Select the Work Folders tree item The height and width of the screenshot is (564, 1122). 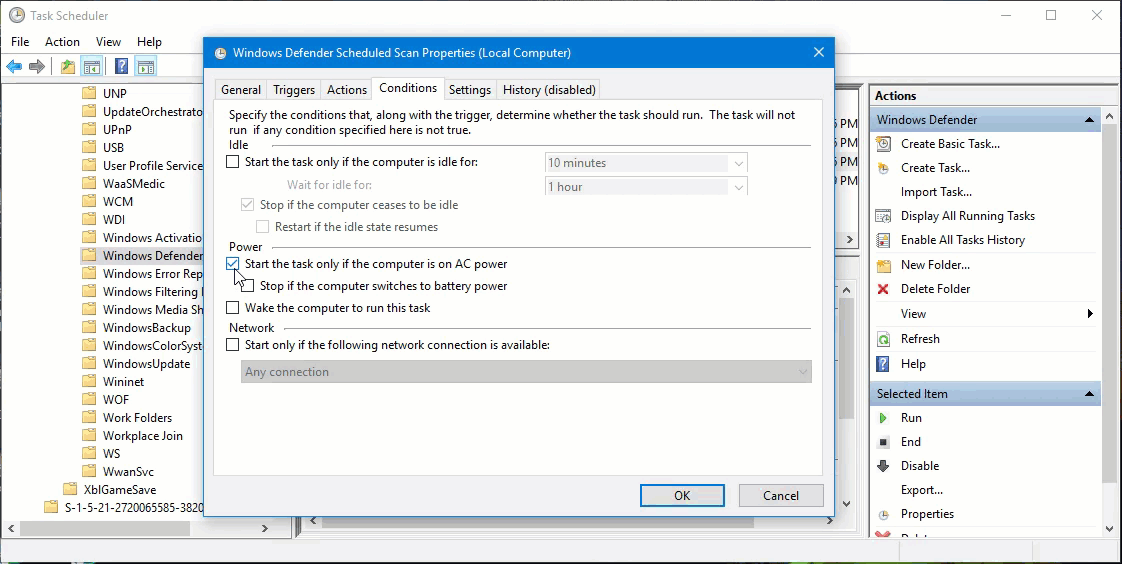(137, 417)
